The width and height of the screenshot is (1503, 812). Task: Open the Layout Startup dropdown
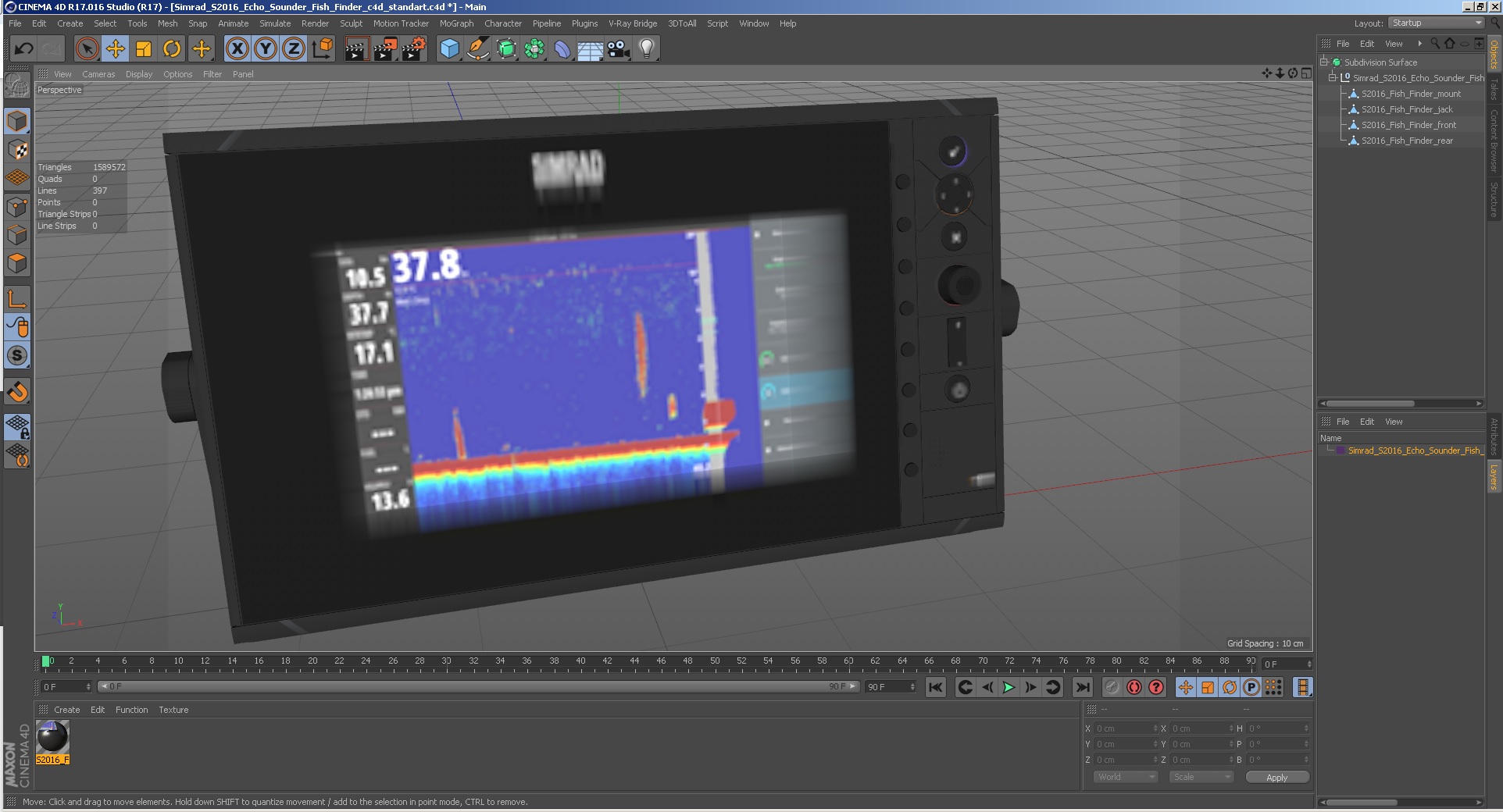(1437, 23)
